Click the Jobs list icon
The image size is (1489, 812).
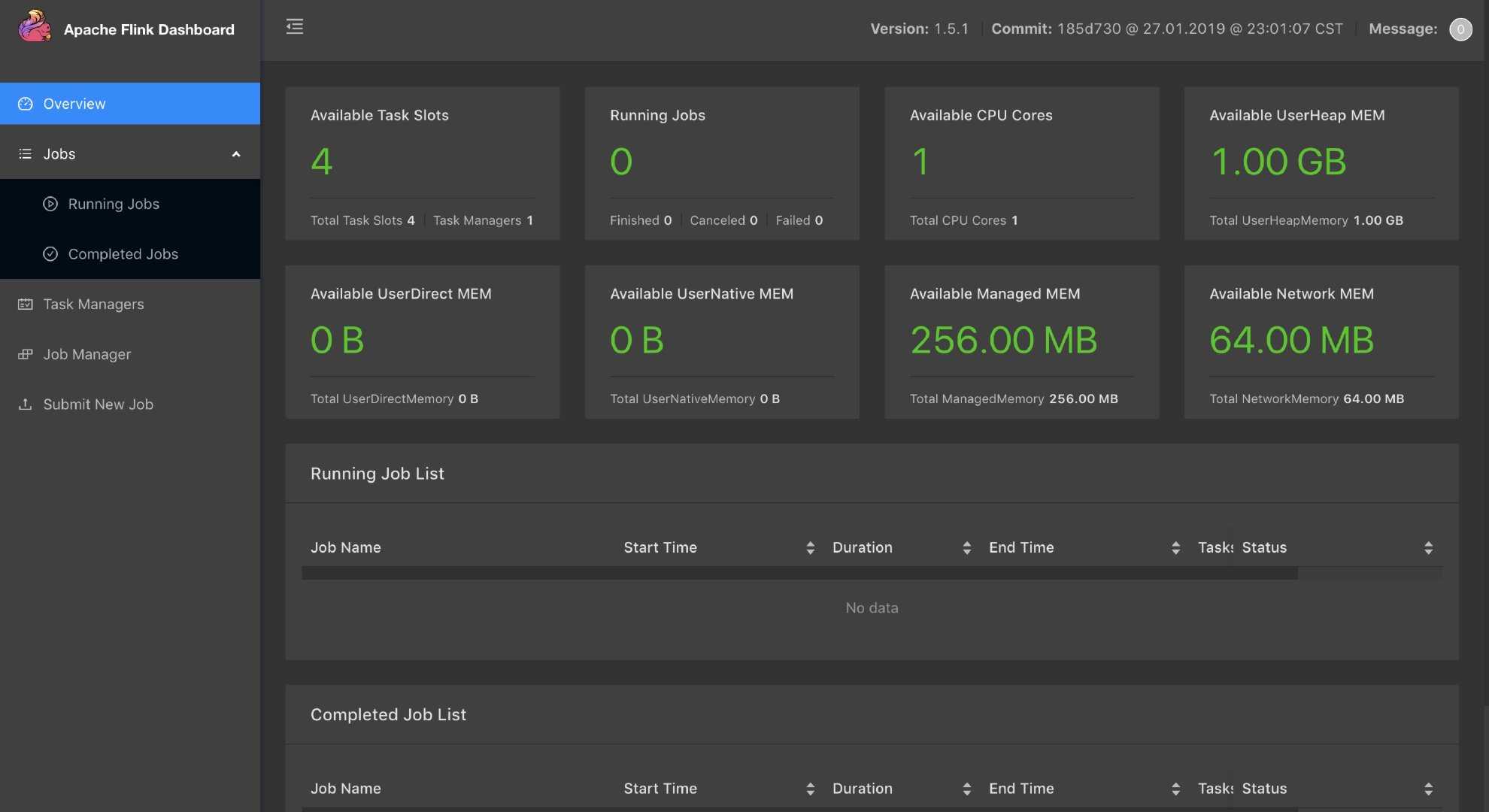coord(26,154)
